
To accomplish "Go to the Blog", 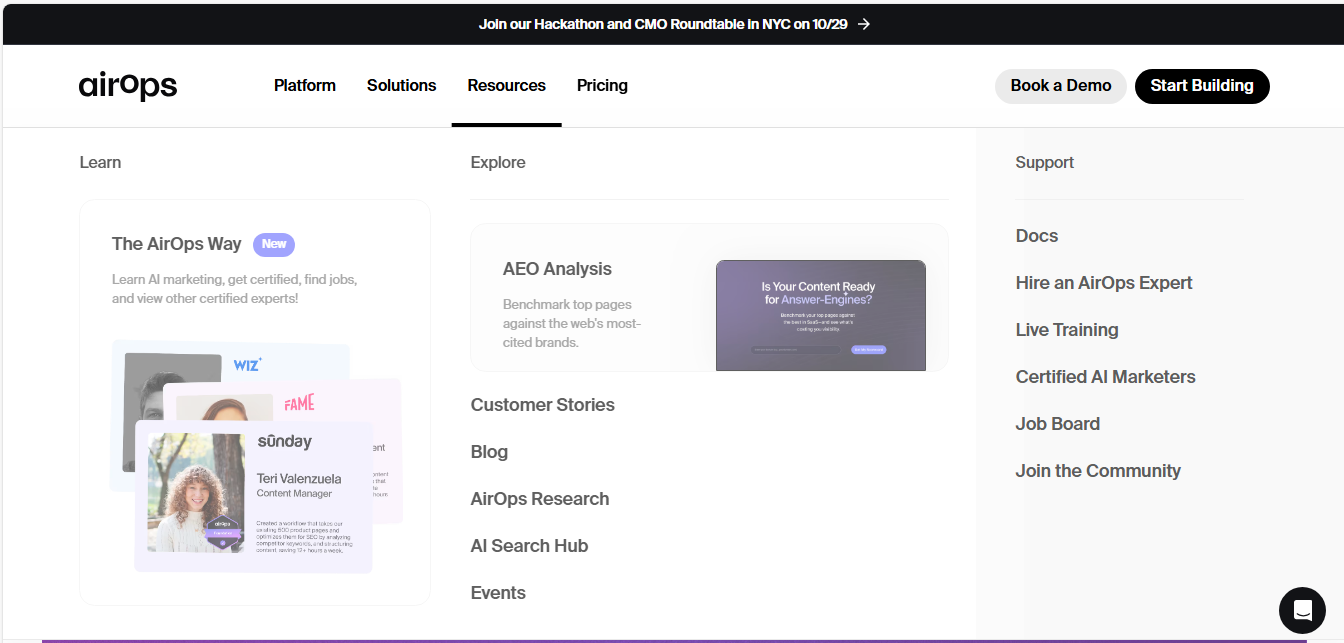I will coord(489,452).
